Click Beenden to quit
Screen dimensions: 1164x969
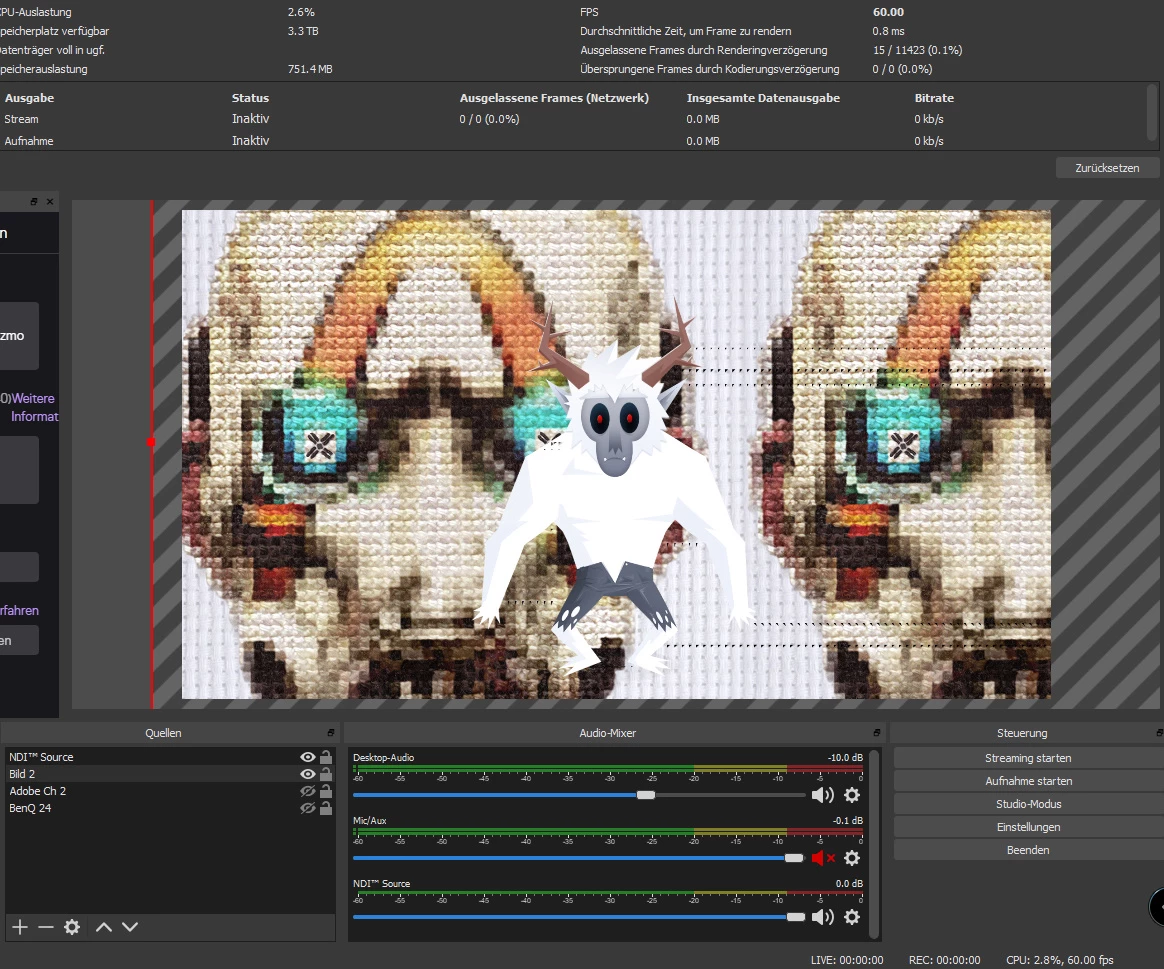[x=1028, y=850]
